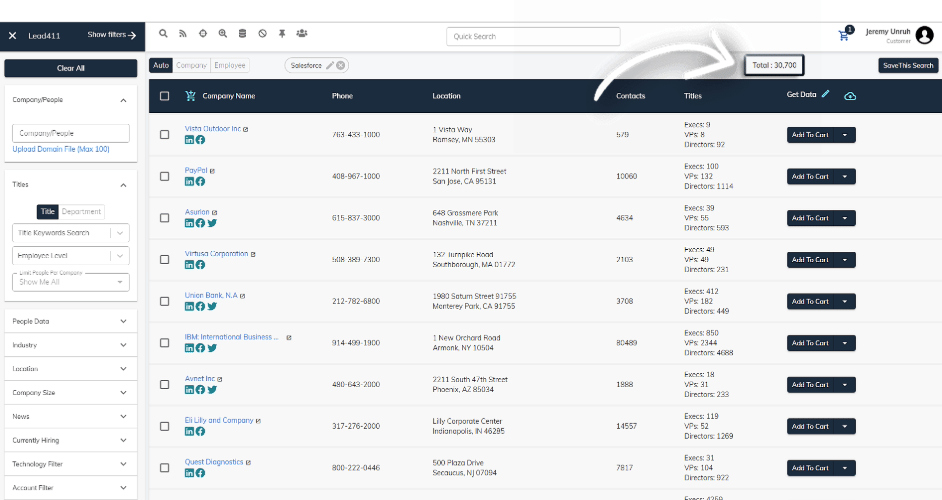
Task: Open the database stack icon
Action: 242,34
